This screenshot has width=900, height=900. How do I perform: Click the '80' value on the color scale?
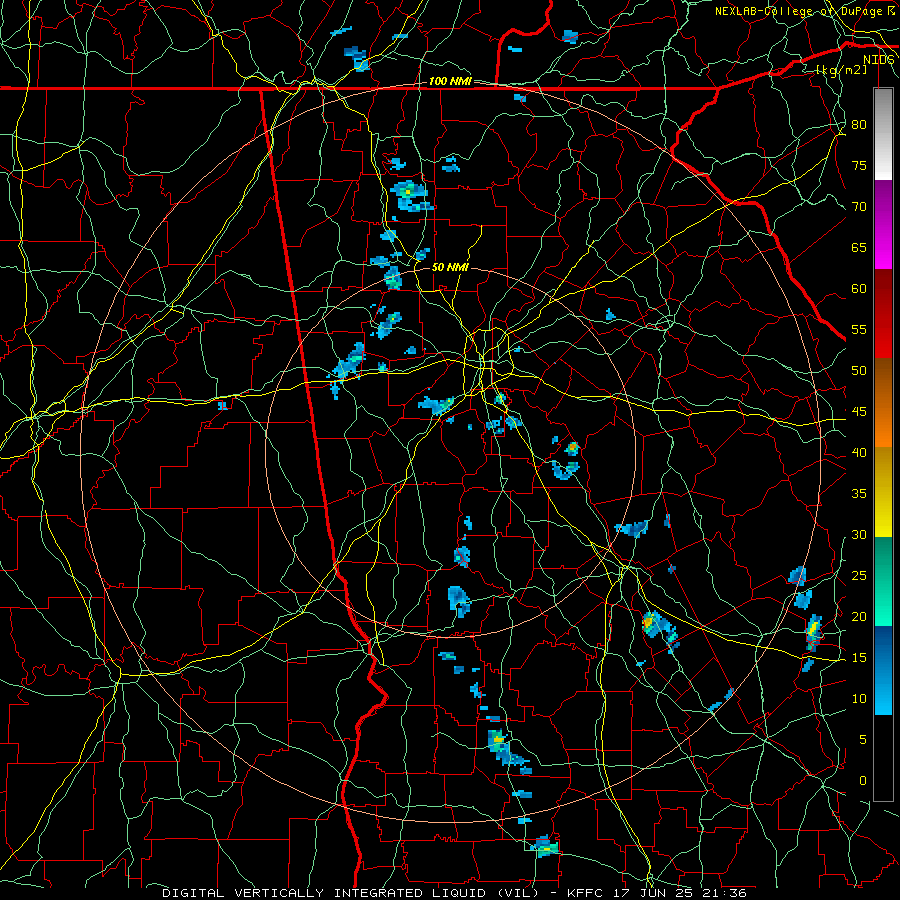[859, 125]
